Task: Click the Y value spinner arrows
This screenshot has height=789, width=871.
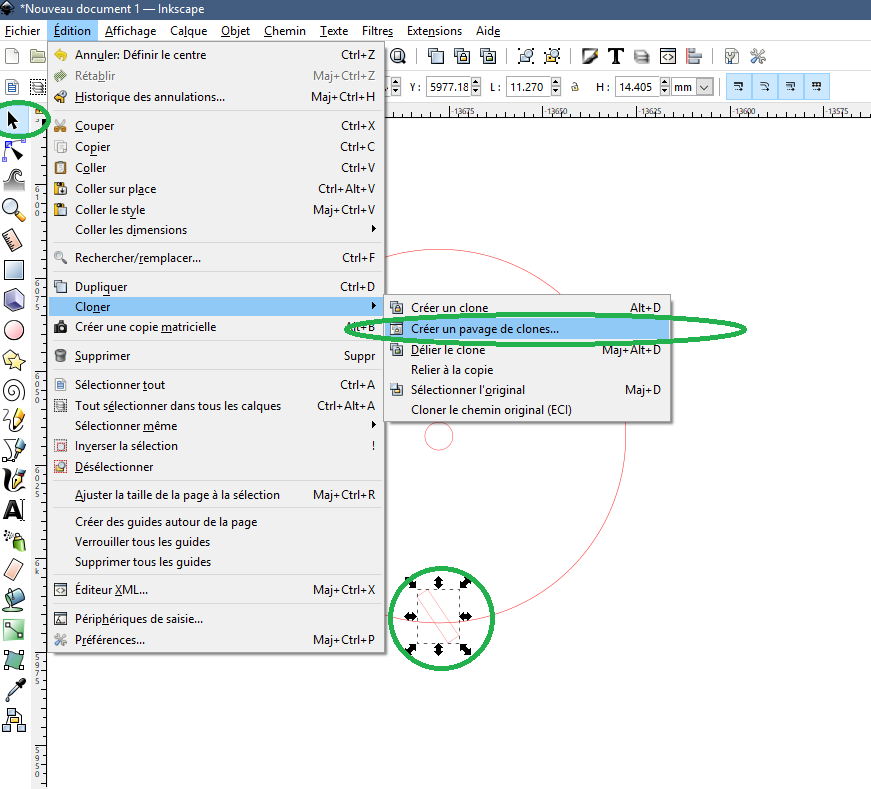Action: (476, 87)
